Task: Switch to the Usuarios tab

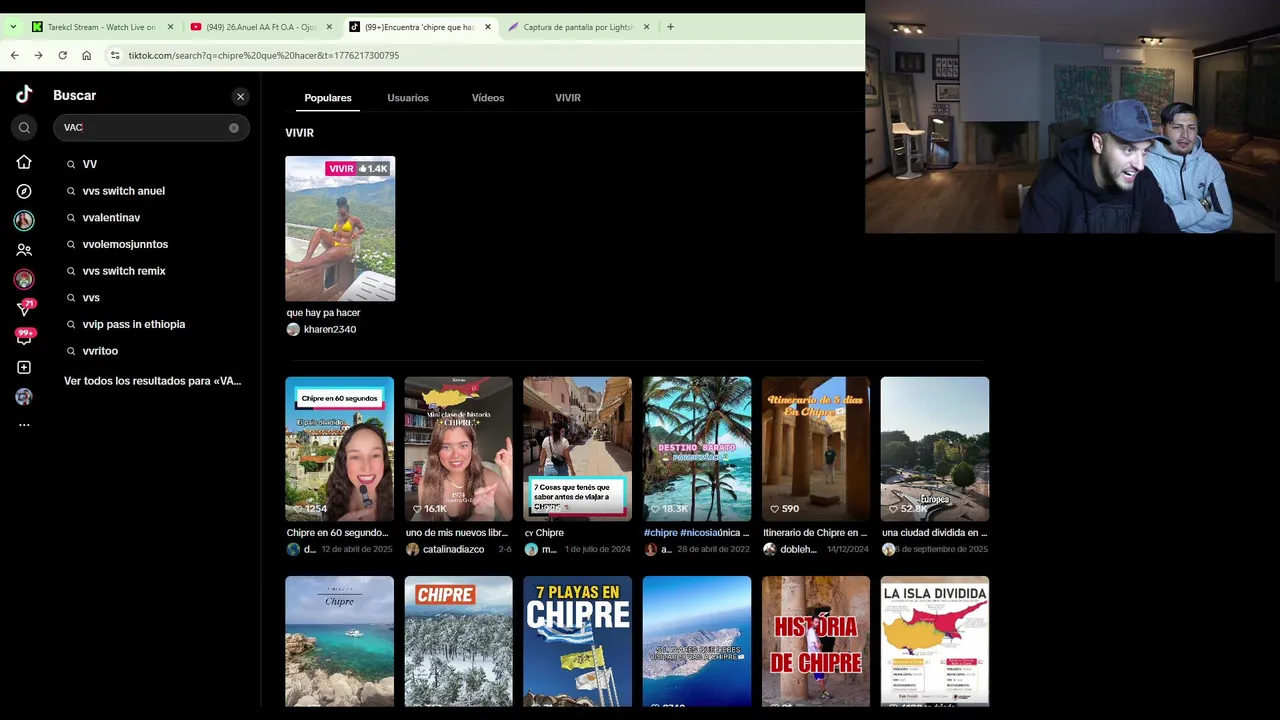Action: pyautogui.click(x=408, y=98)
